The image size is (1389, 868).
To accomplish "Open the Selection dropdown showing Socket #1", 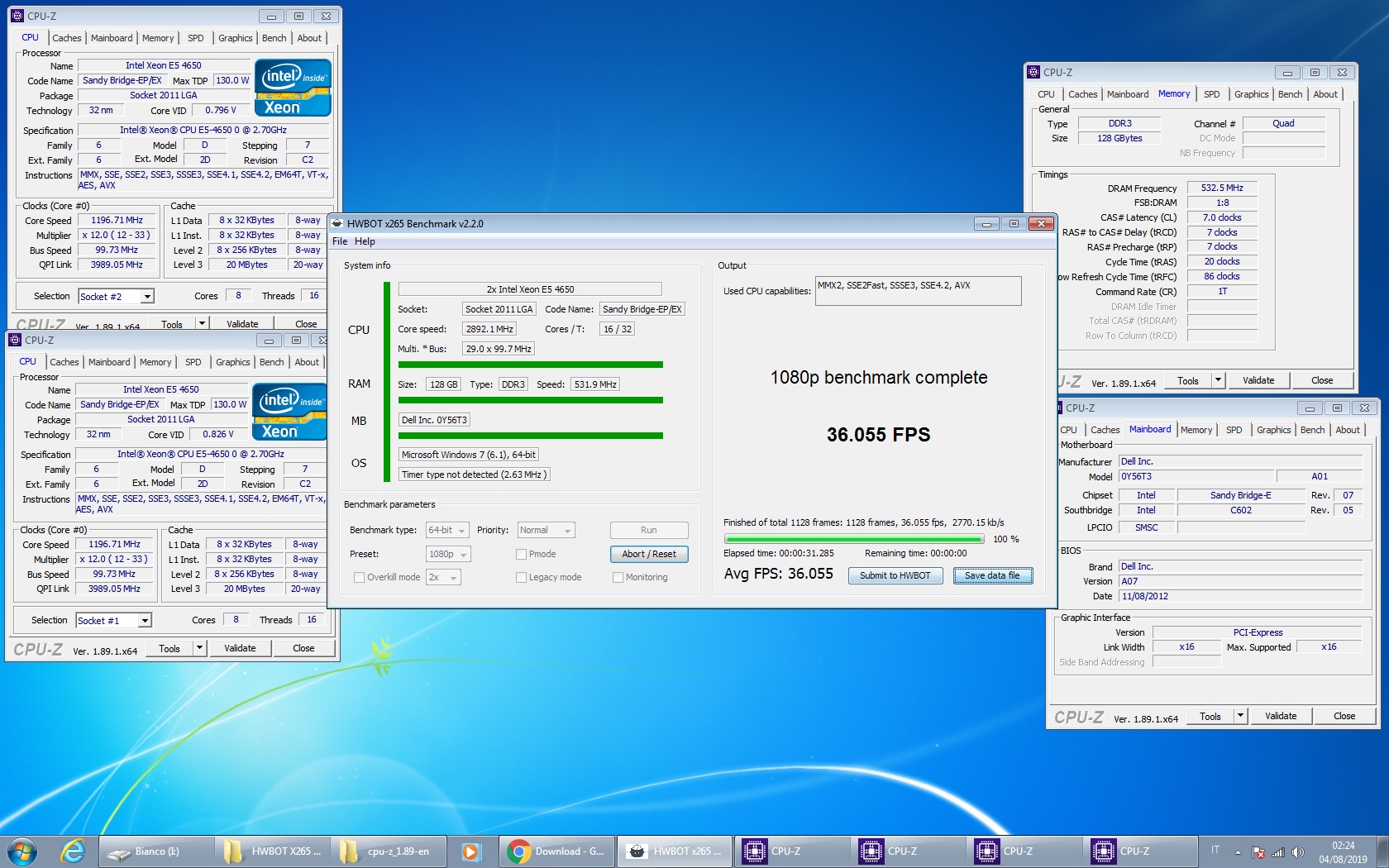I will pos(113,620).
